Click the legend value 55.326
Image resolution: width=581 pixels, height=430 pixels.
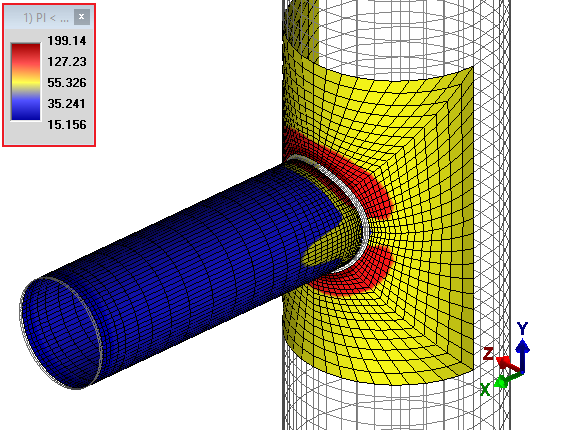(x=67, y=83)
